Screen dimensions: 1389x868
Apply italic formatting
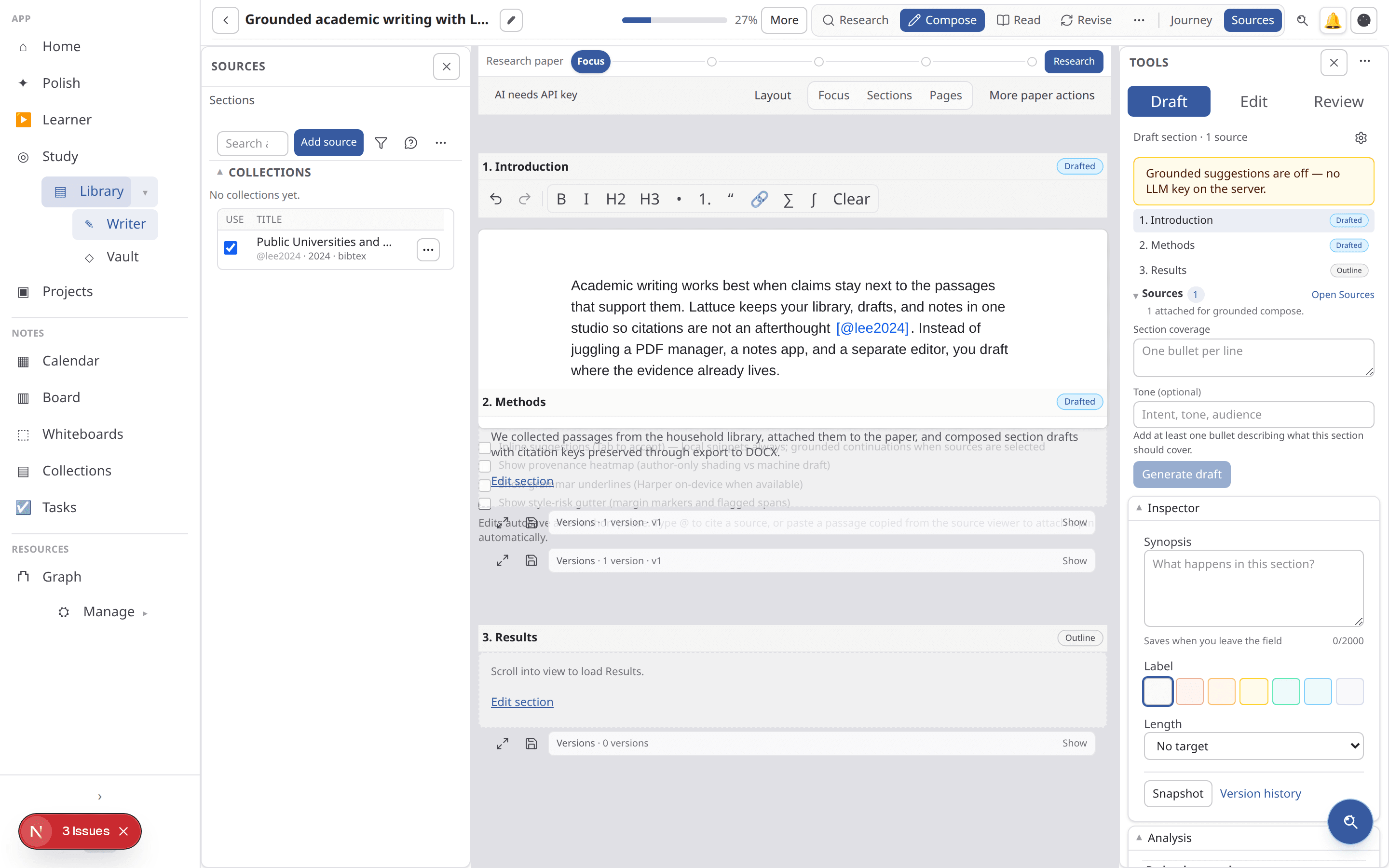[x=586, y=199]
